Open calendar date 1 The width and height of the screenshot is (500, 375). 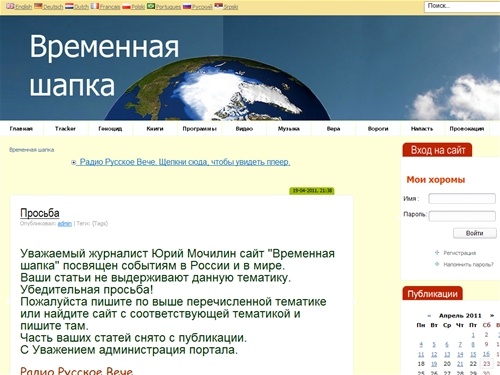(x=473, y=335)
